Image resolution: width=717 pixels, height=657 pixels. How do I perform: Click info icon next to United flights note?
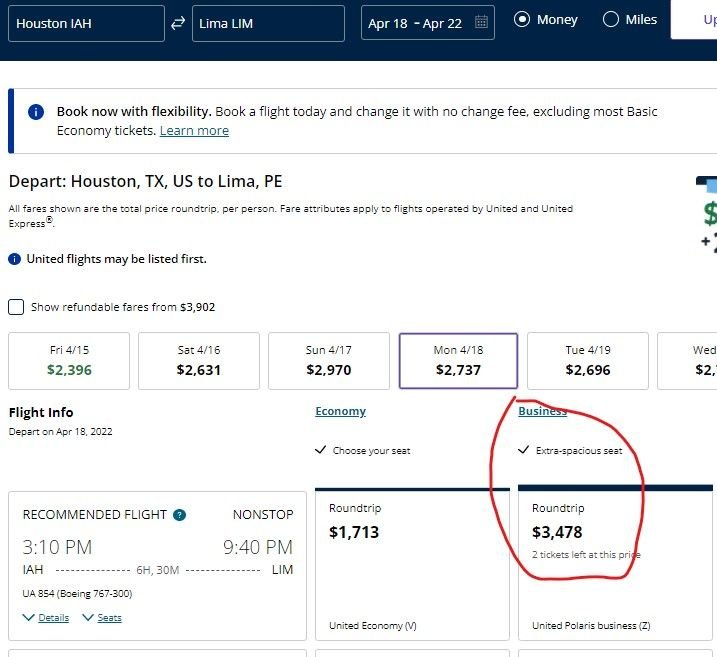point(15,259)
